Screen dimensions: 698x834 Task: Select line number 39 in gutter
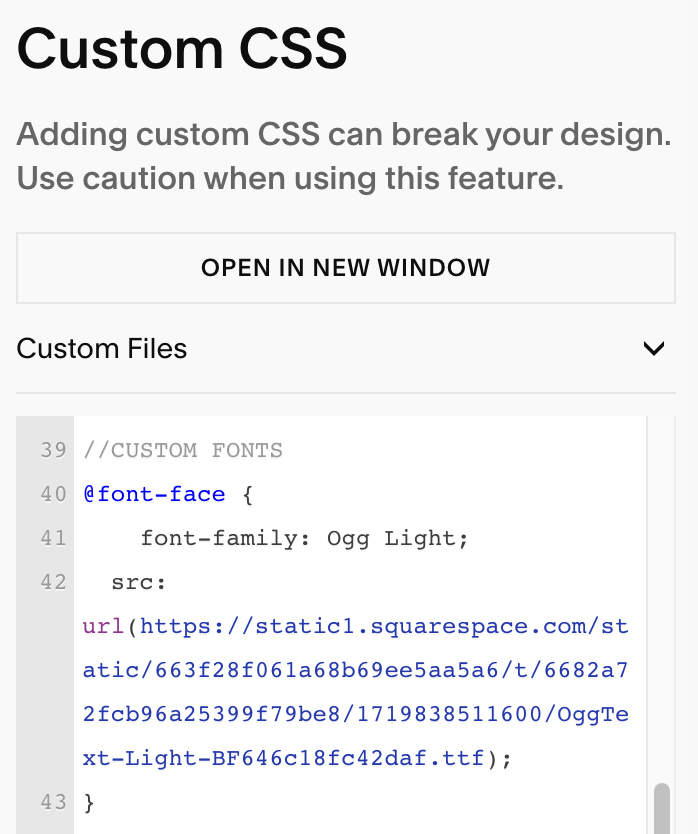click(53, 451)
